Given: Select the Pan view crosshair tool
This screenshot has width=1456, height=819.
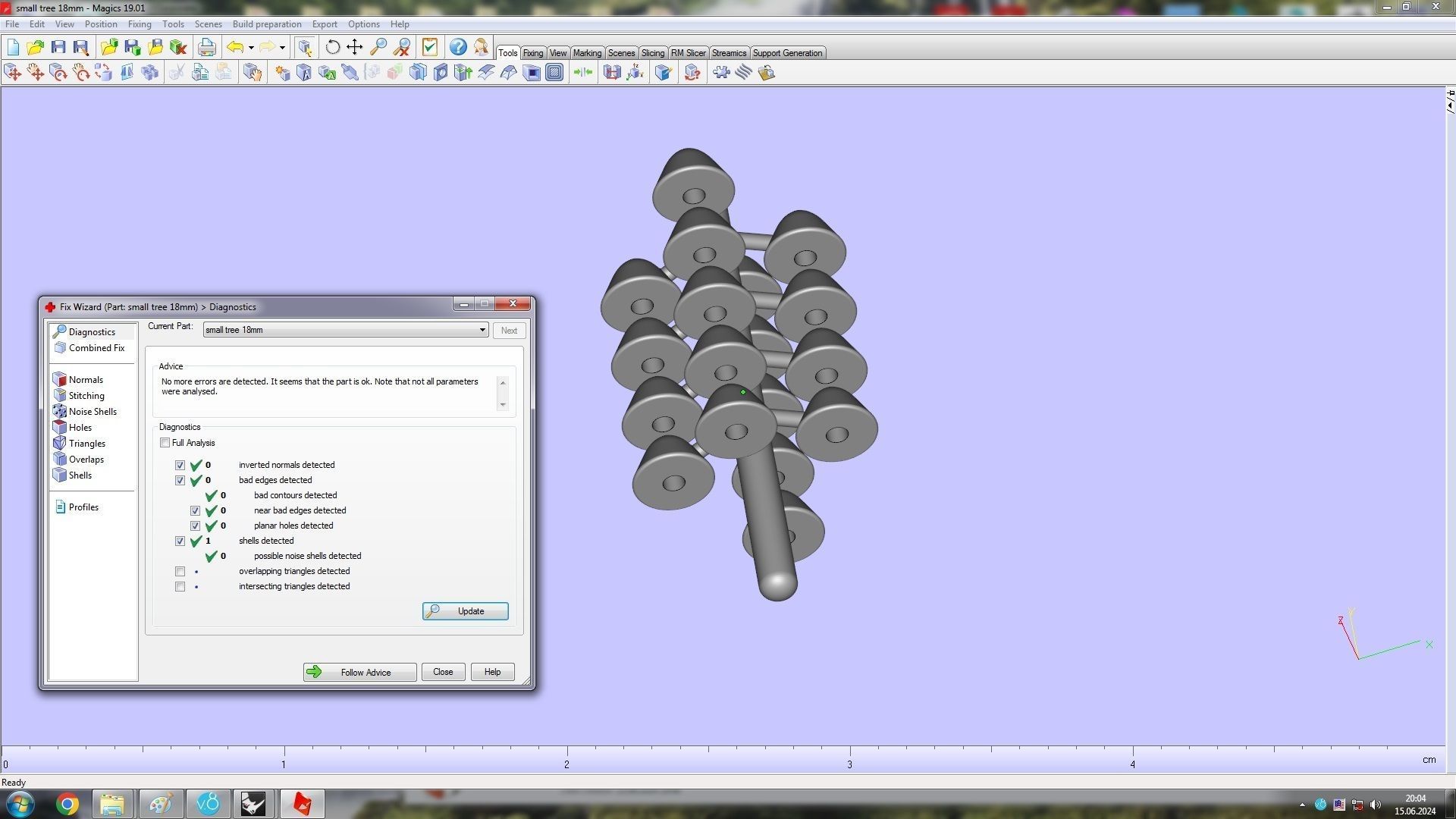Looking at the screenshot, I should (x=355, y=47).
